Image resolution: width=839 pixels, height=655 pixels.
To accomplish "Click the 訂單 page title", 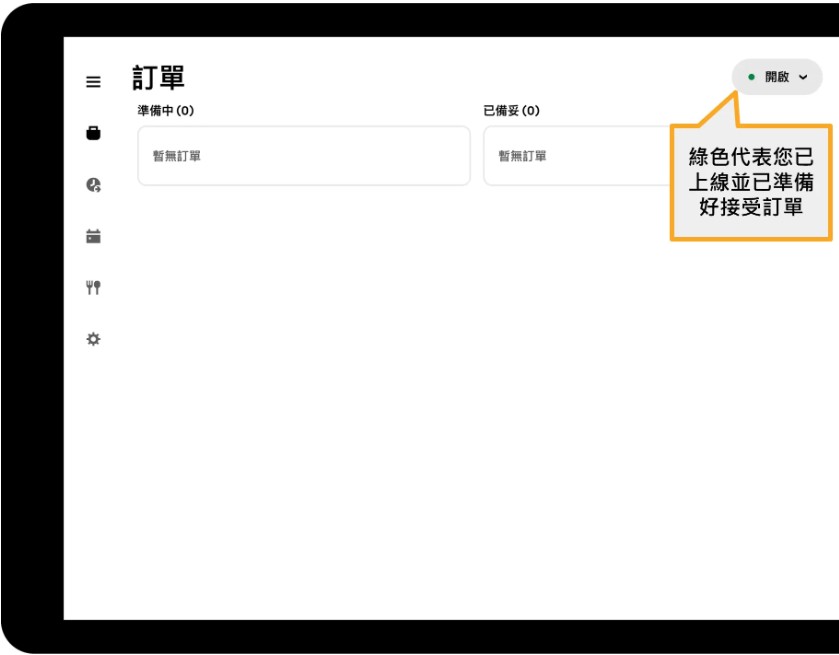I will pyautogui.click(x=158, y=78).
